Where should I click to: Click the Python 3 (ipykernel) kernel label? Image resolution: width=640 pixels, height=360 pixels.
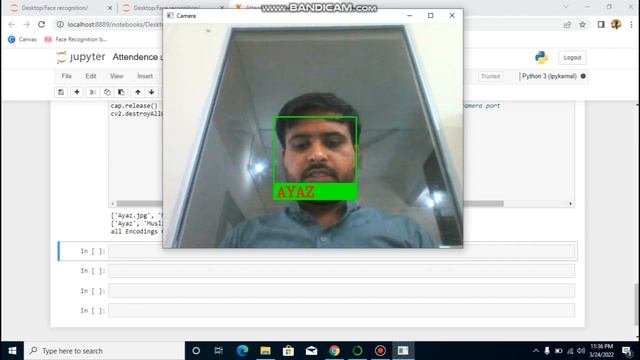pos(549,76)
